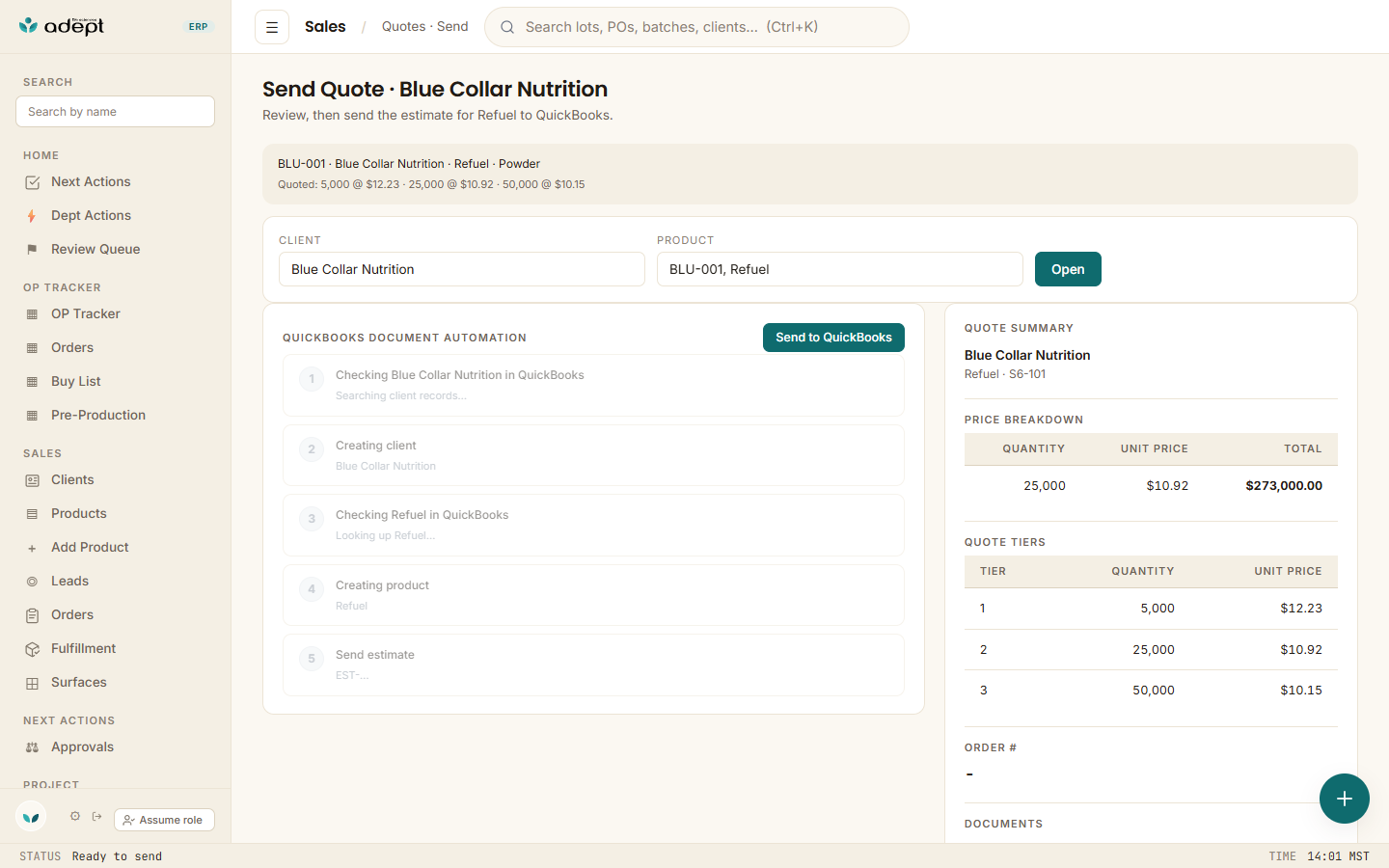The image size is (1389, 868).
Task: Go to Sales in the breadcrumb
Action: 325,27
